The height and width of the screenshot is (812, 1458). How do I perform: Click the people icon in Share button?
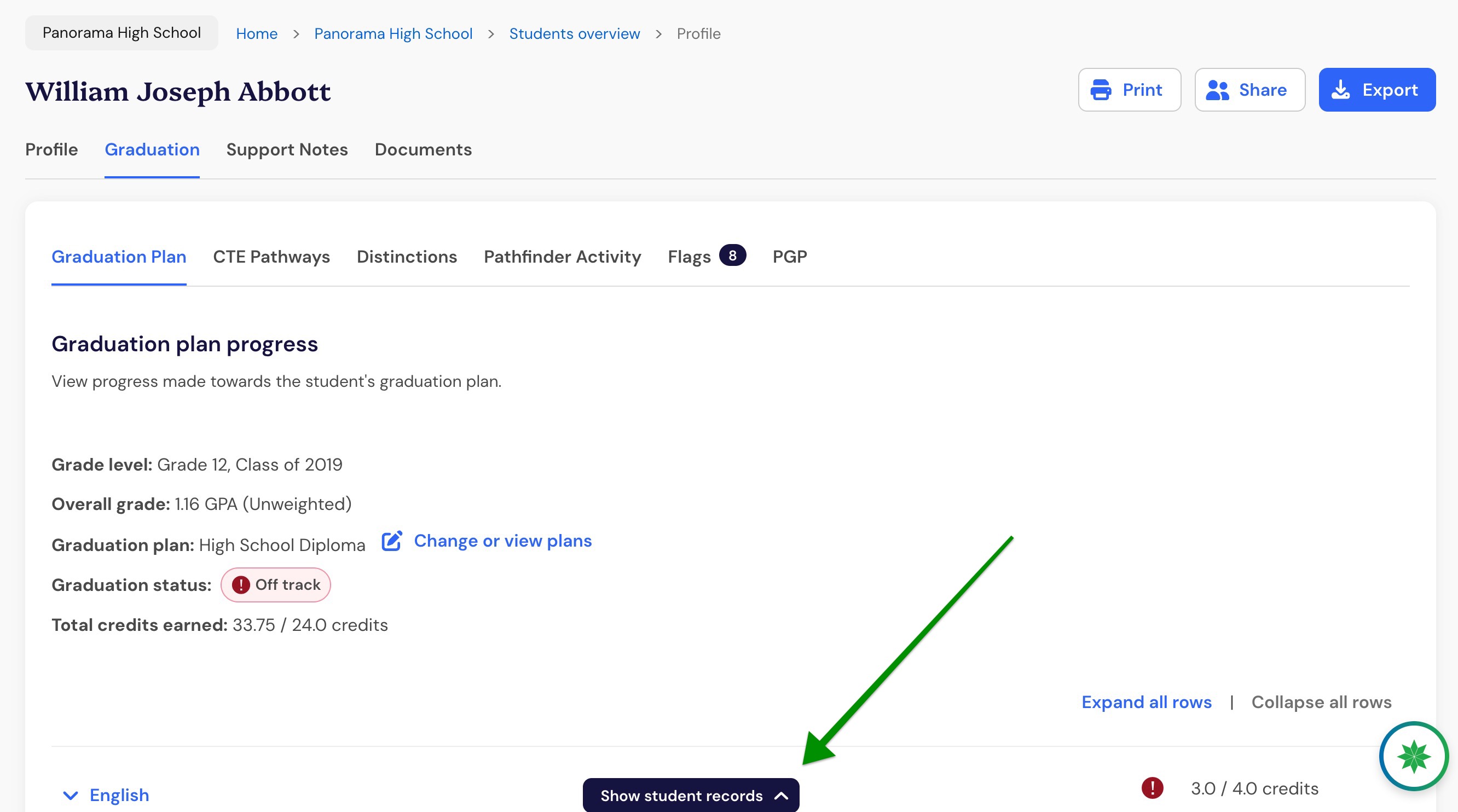(1217, 90)
